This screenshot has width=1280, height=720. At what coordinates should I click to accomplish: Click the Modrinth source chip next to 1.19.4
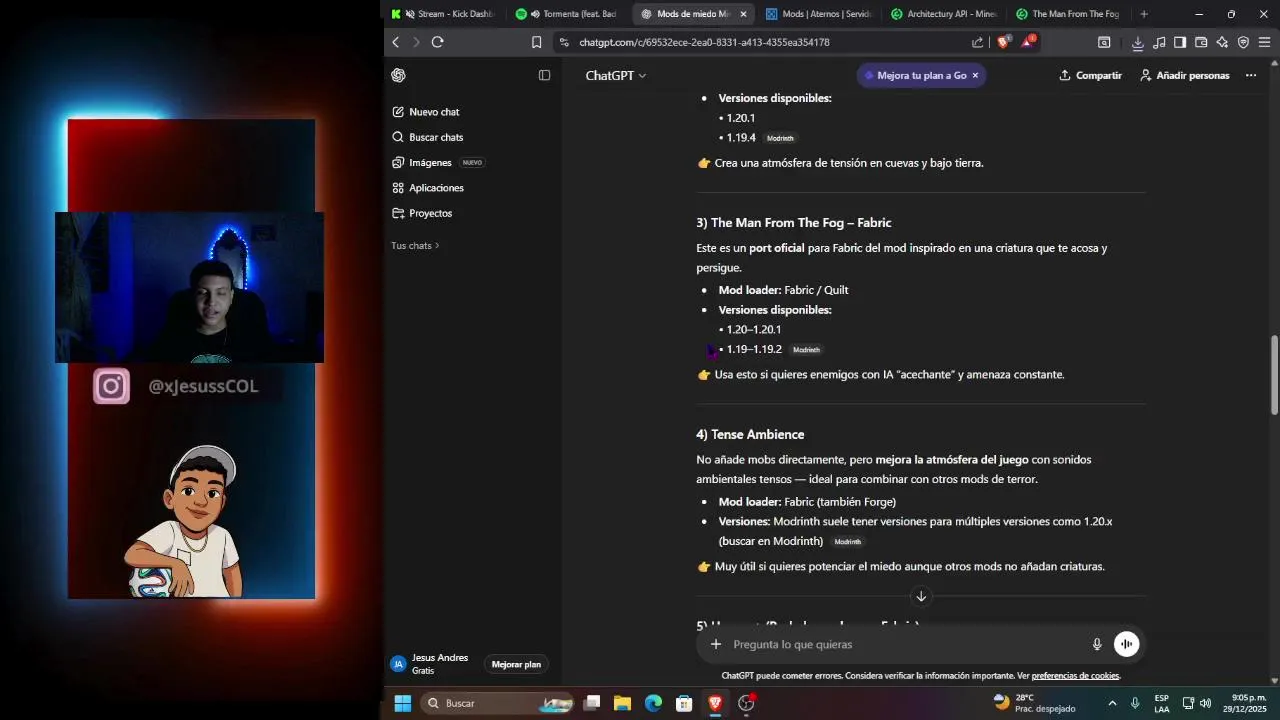click(x=780, y=138)
